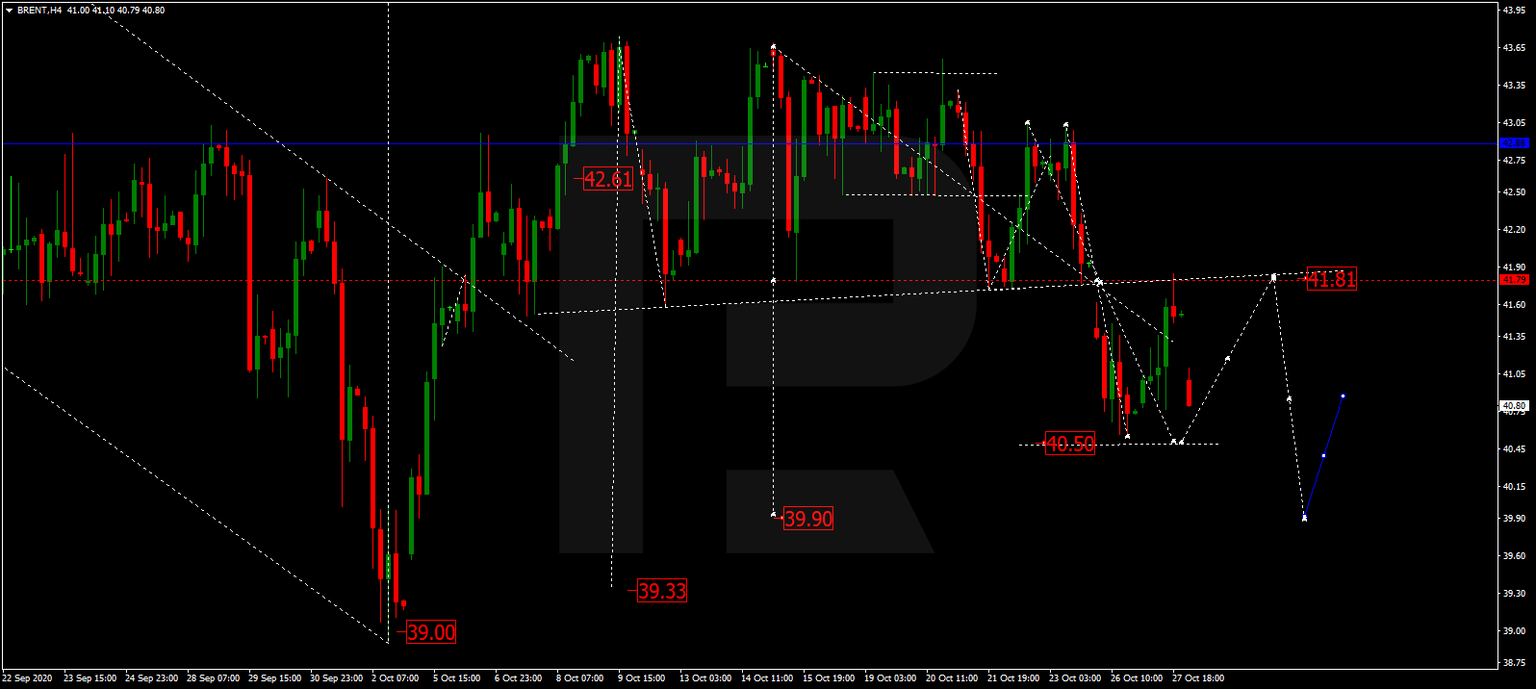This screenshot has width=1536, height=689.
Task: Click the 9 Oct 15:00 time label
Action: click(x=642, y=677)
